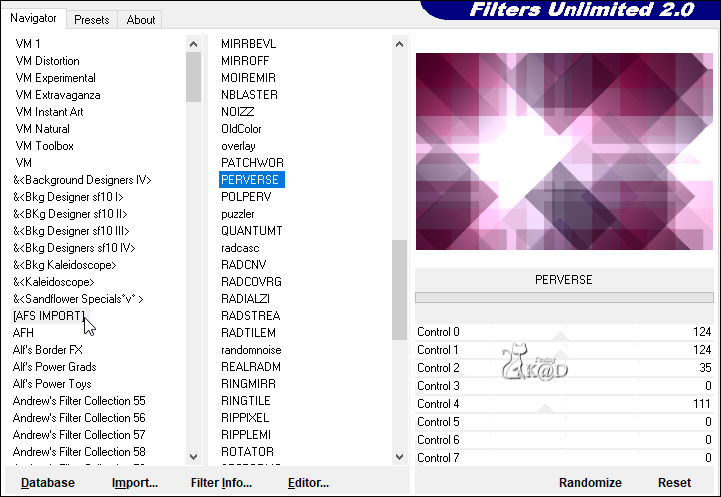Select &<Background Designers IV> category
This screenshot has height=497, width=721.
[x=82, y=180]
